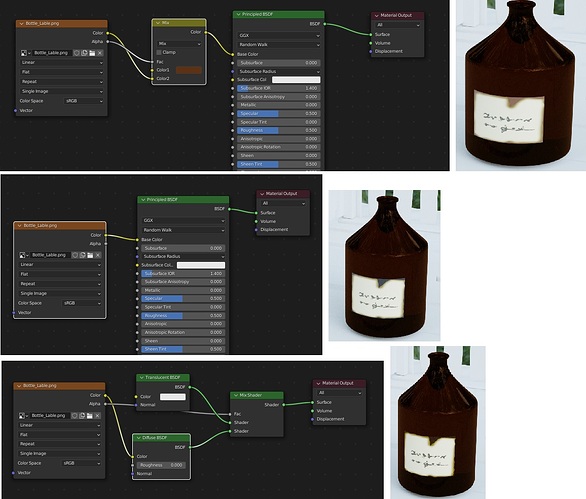Click Normal socket on Diffuse BSDF node

coord(132,474)
